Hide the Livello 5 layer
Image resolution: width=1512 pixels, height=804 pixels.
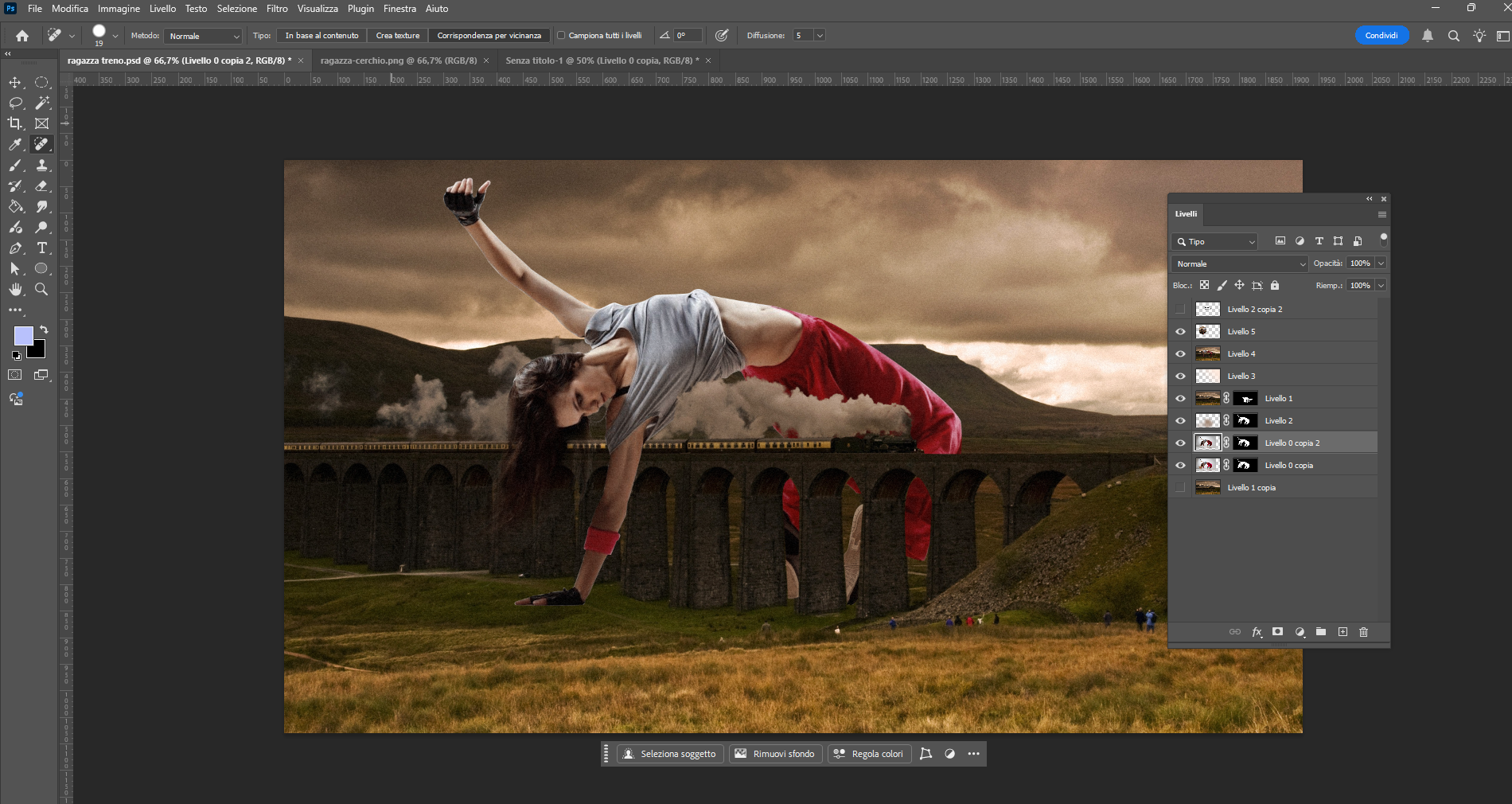[x=1180, y=332]
